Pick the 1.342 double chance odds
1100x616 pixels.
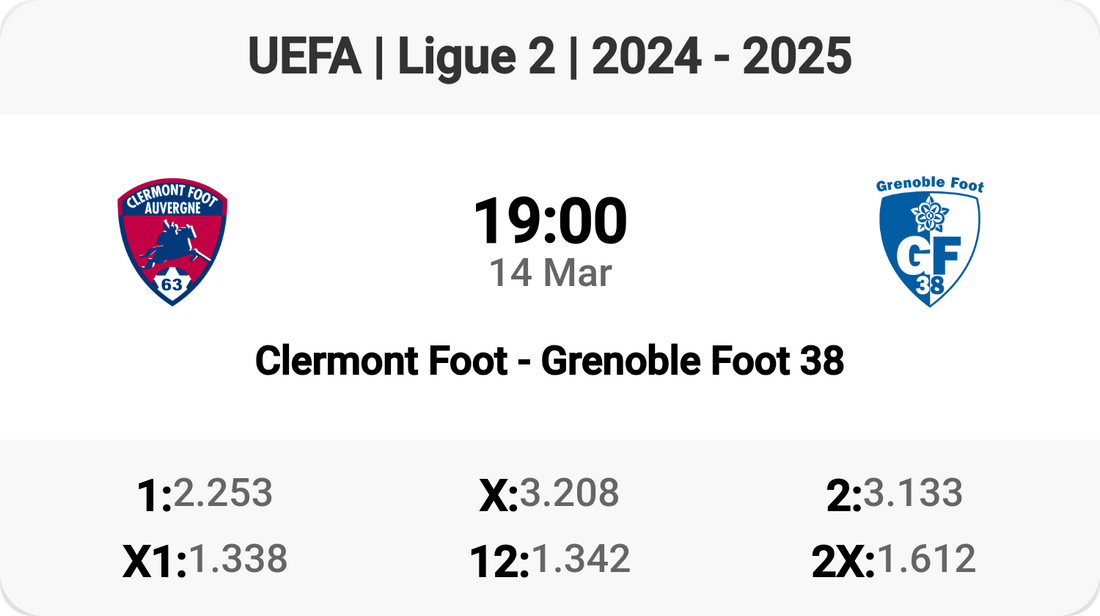click(x=581, y=559)
